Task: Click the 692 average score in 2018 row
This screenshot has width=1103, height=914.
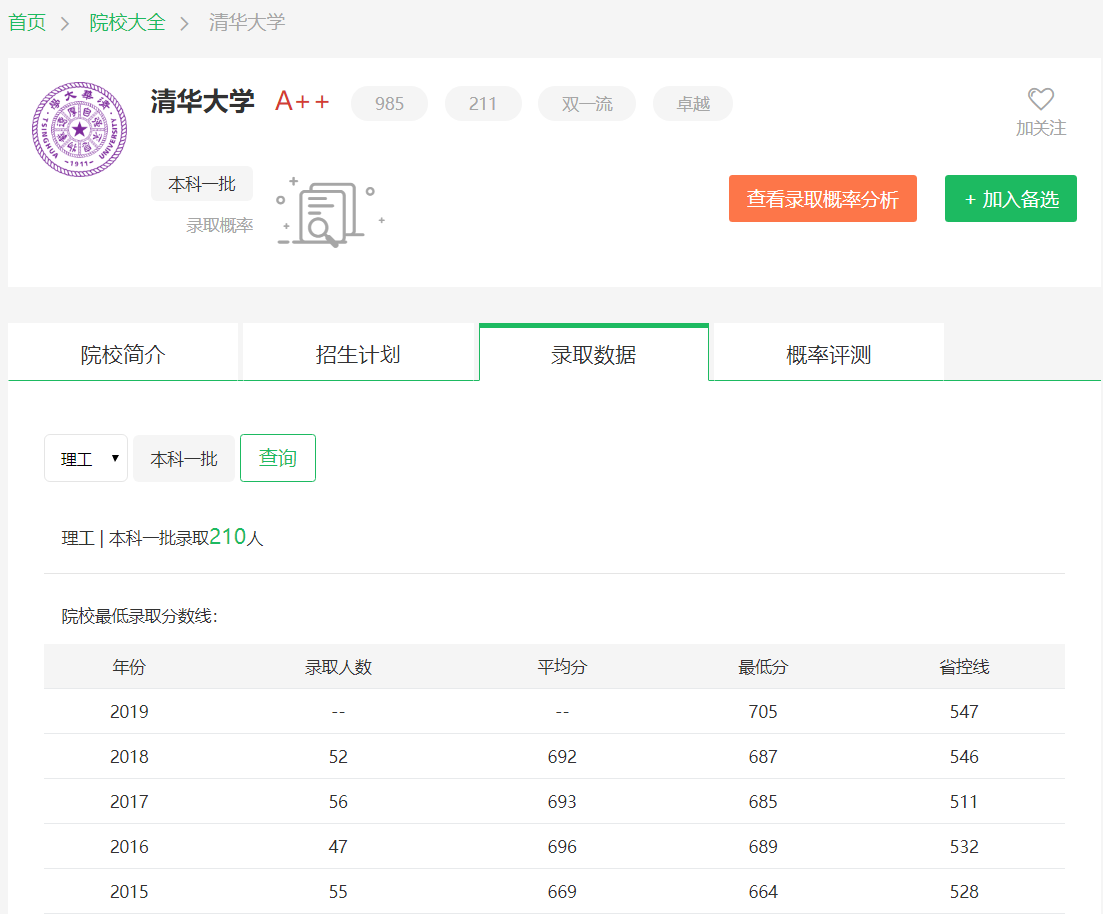Action: coord(562,756)
